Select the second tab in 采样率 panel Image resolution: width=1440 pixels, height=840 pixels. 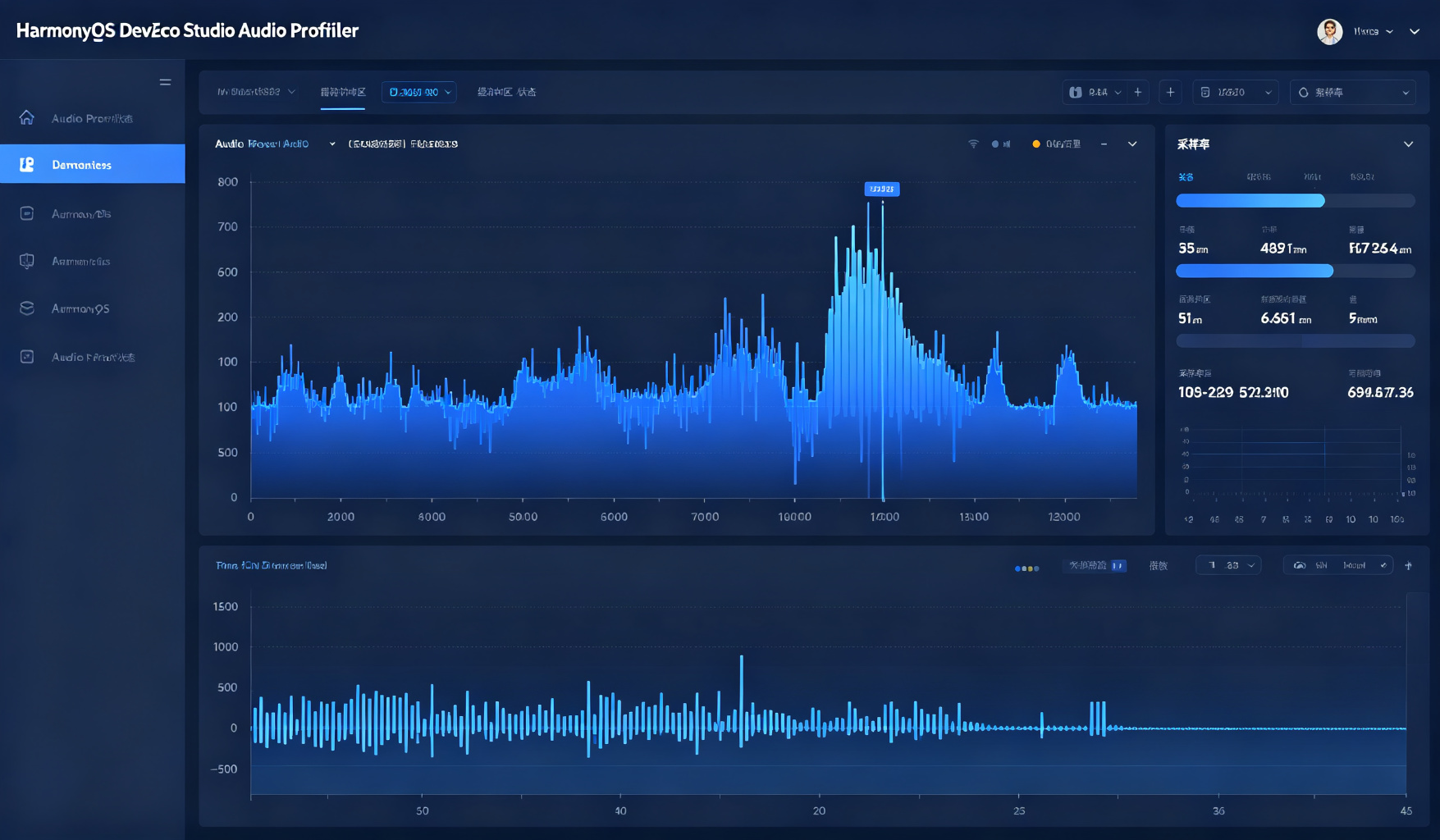[1259, 176]
